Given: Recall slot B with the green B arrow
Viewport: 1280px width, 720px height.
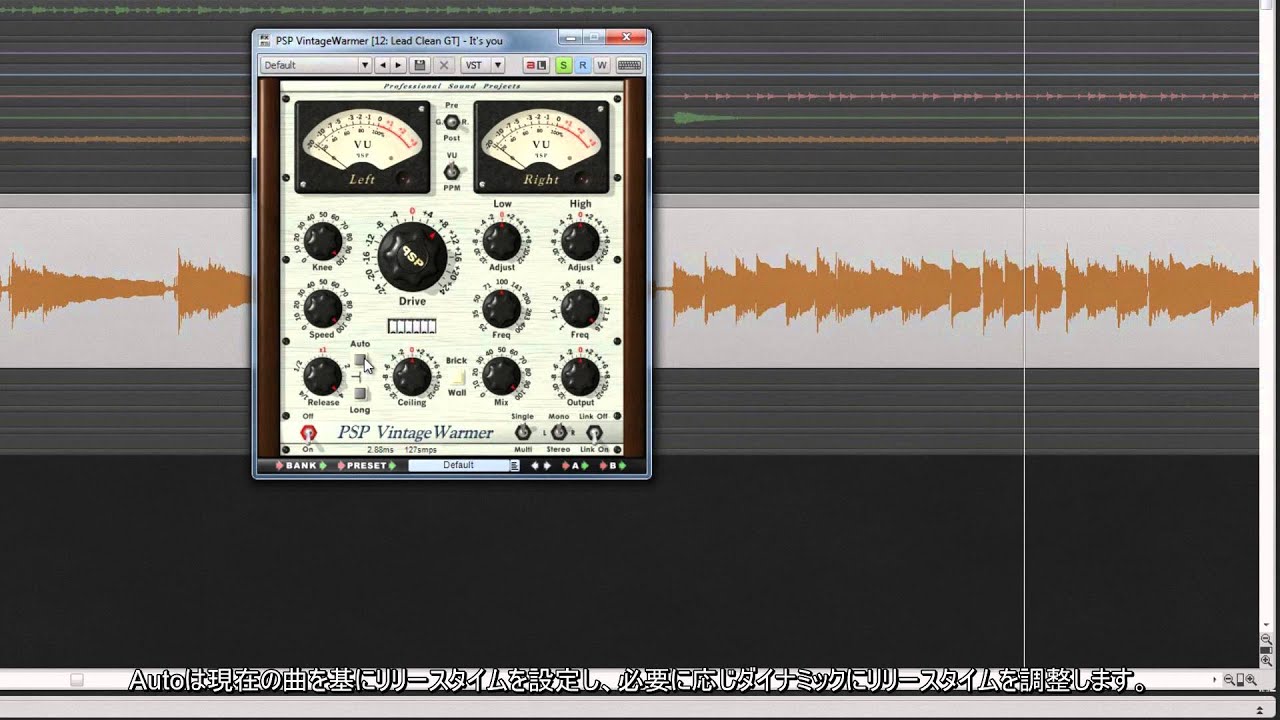Looking at the screenshot, I should coord(622,466).
